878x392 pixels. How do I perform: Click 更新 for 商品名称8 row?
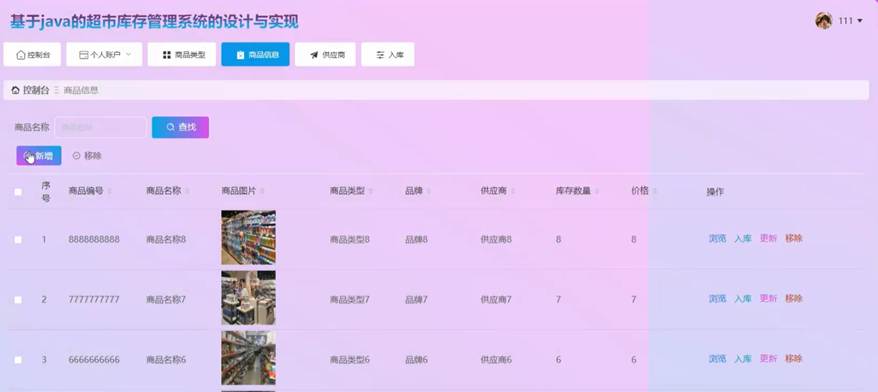coord(768,239)
